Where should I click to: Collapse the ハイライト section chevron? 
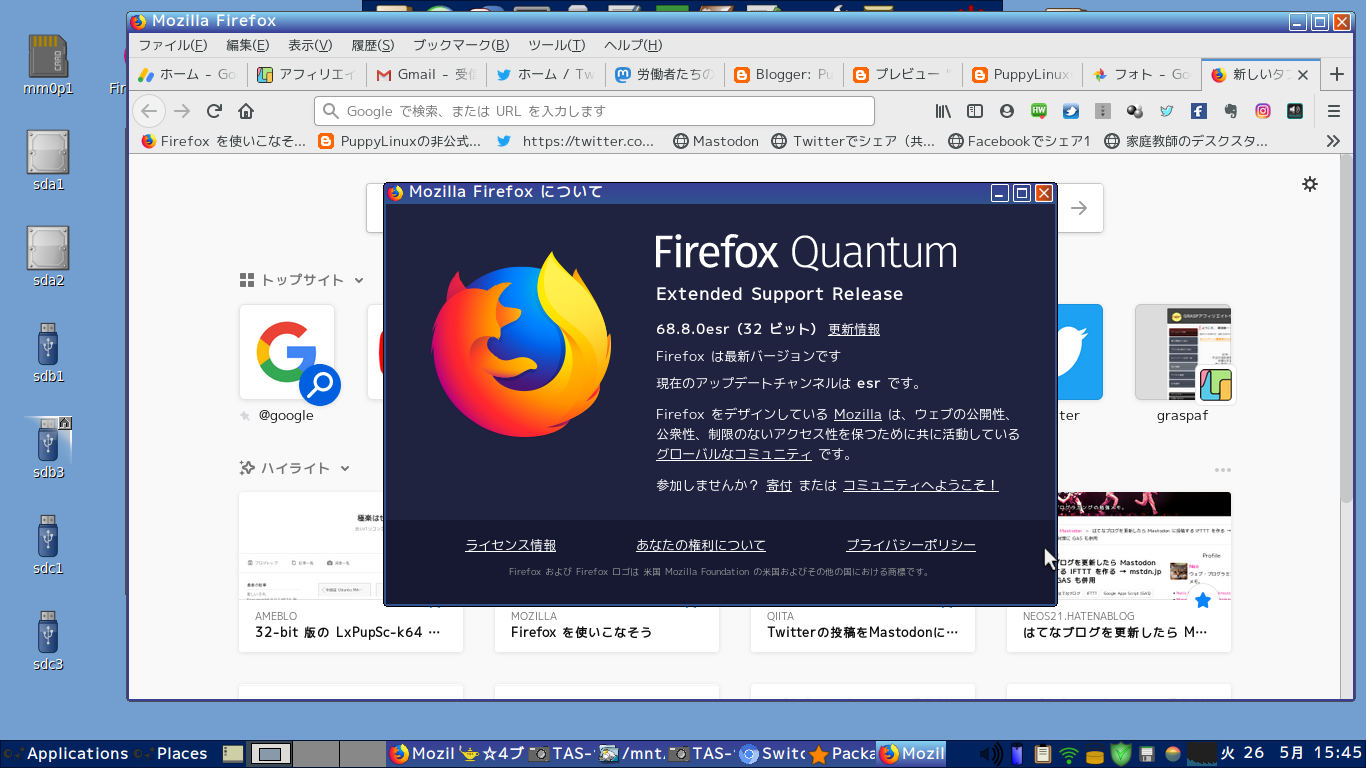pyautogui.click(x=345, y=469)
